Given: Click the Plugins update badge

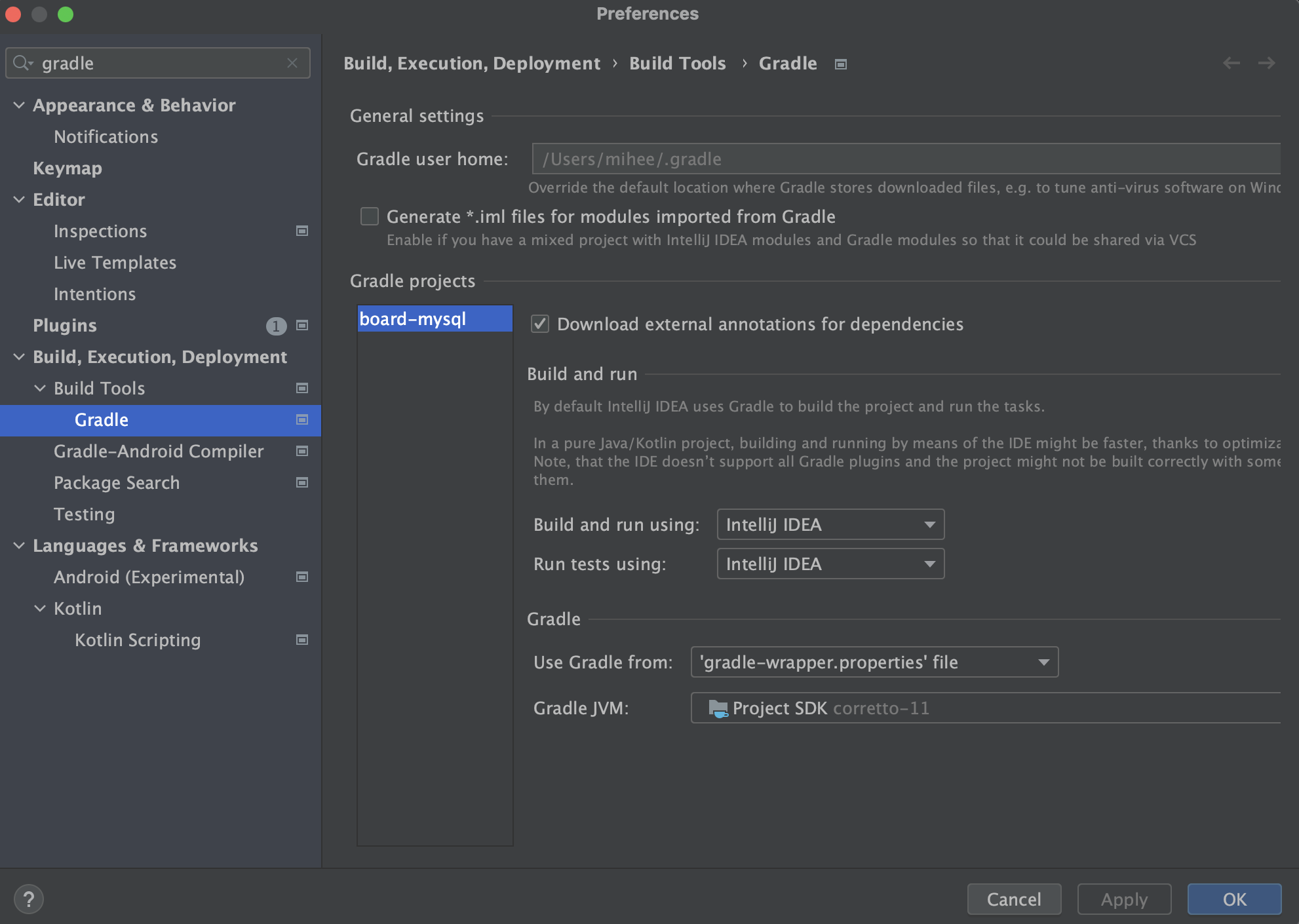Looking at the screenshot, I should 276,326.
